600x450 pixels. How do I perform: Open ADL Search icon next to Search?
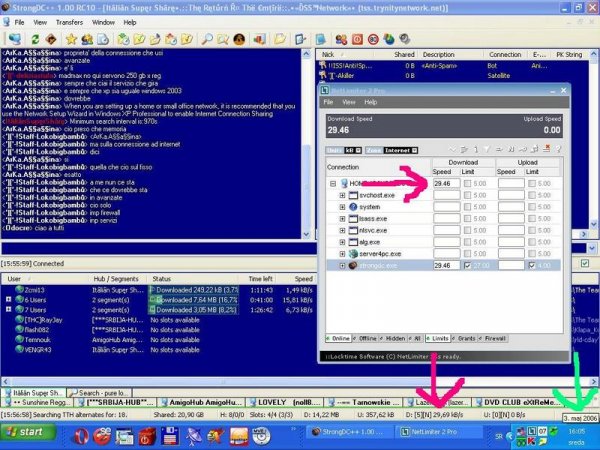tap(223, 39)
